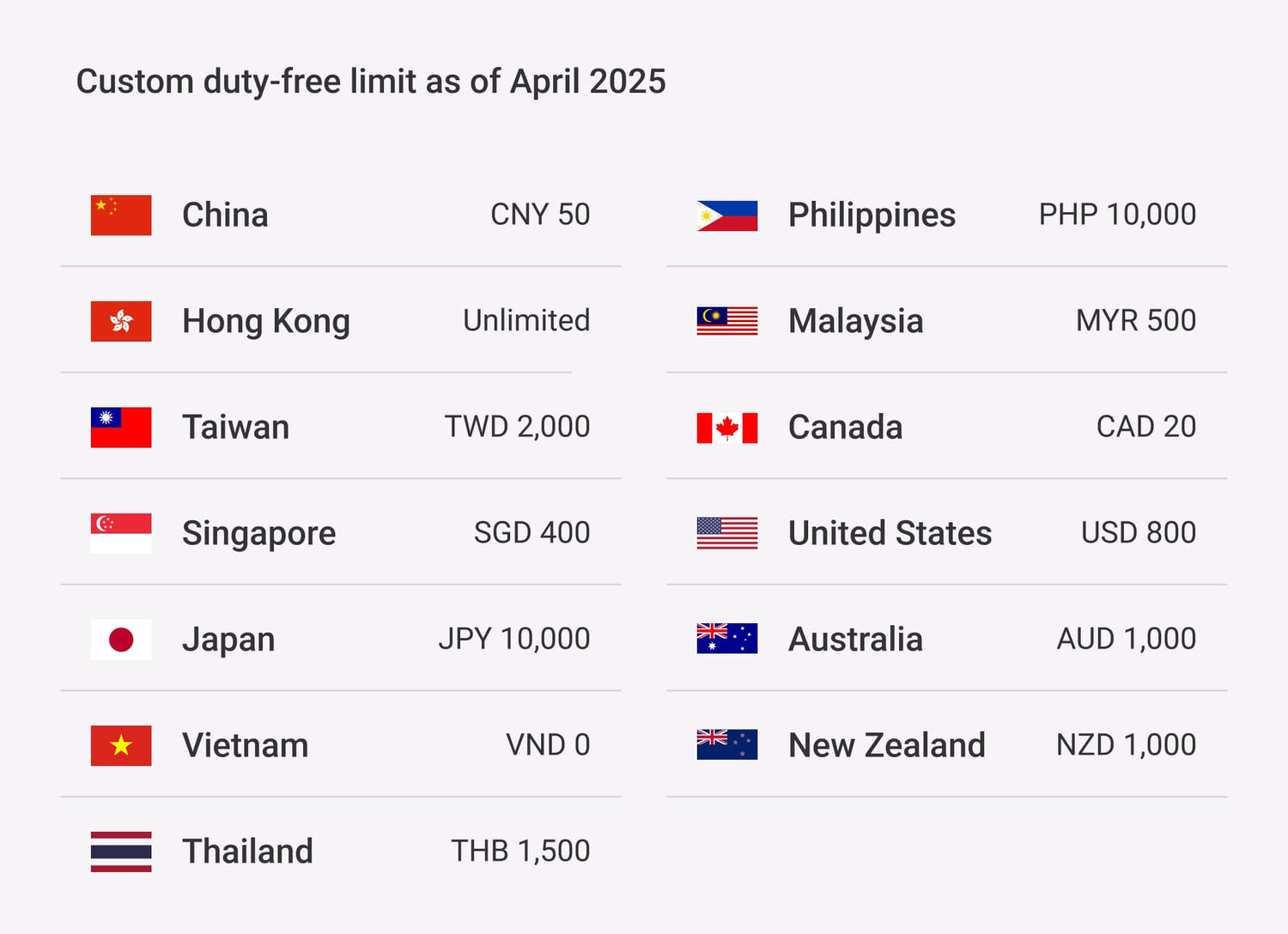The height and width of the screenshot is (934, 1288).
Task: Click the Custom duty-free limit heading
Action: (371, 82)
